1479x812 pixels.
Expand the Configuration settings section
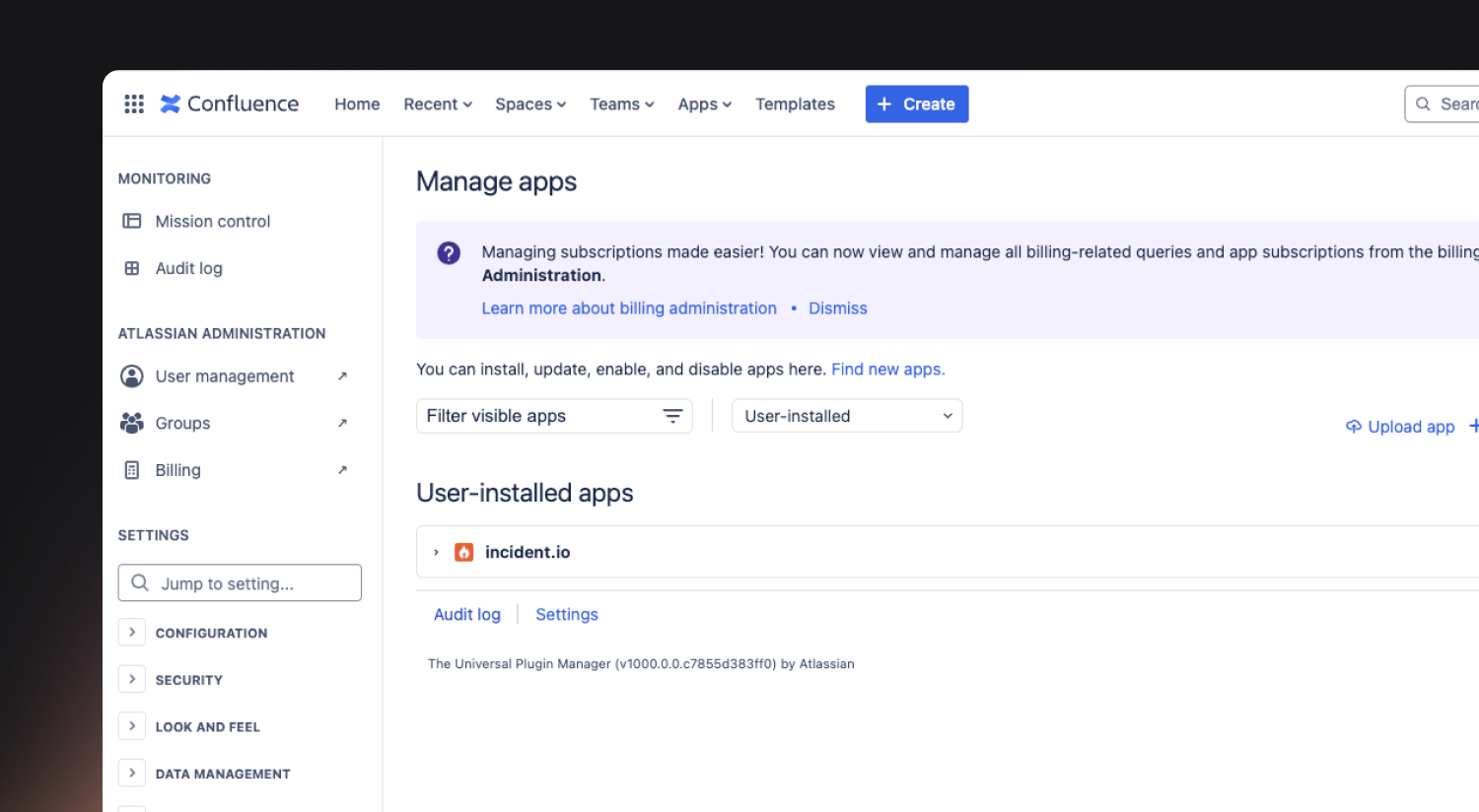132,633
